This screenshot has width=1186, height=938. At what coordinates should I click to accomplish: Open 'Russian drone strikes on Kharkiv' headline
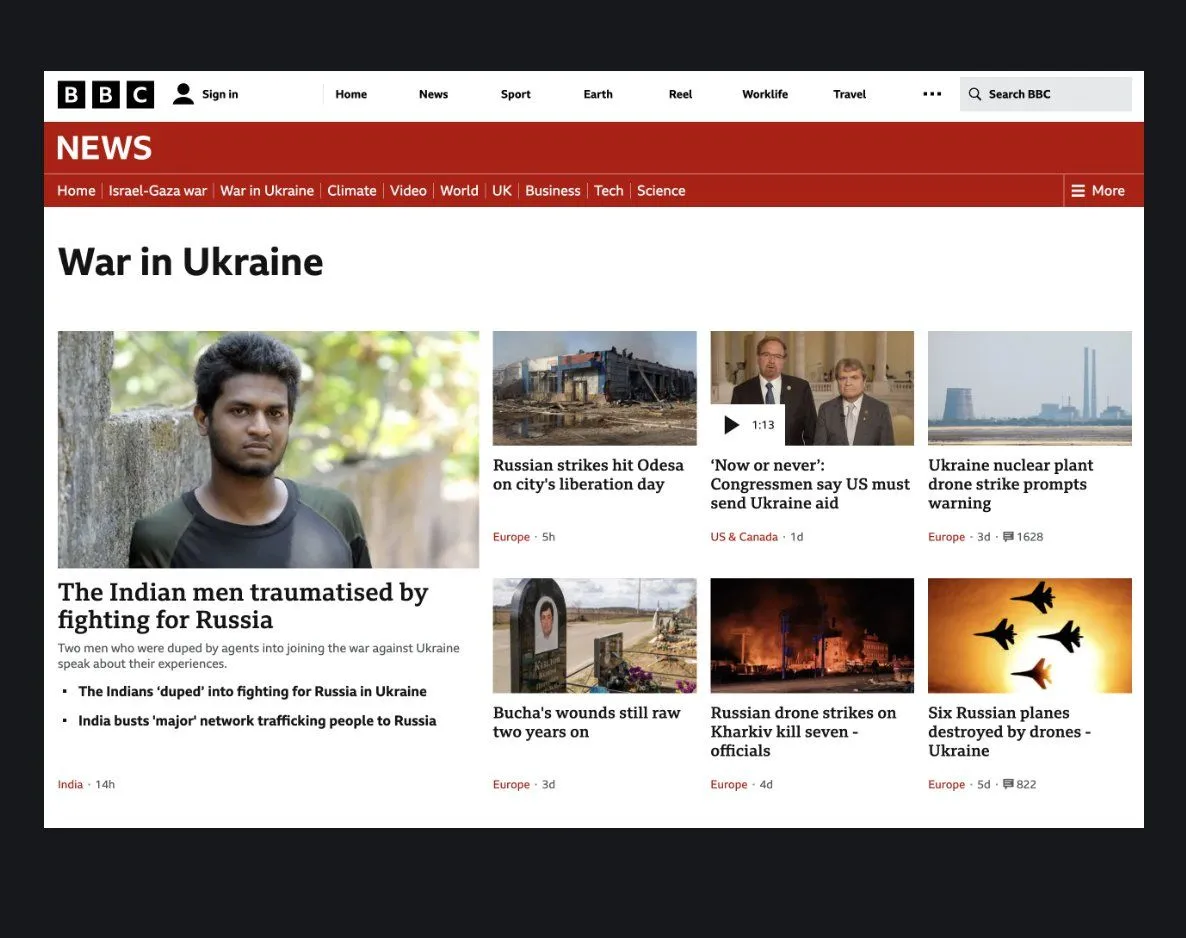point(803,731)
